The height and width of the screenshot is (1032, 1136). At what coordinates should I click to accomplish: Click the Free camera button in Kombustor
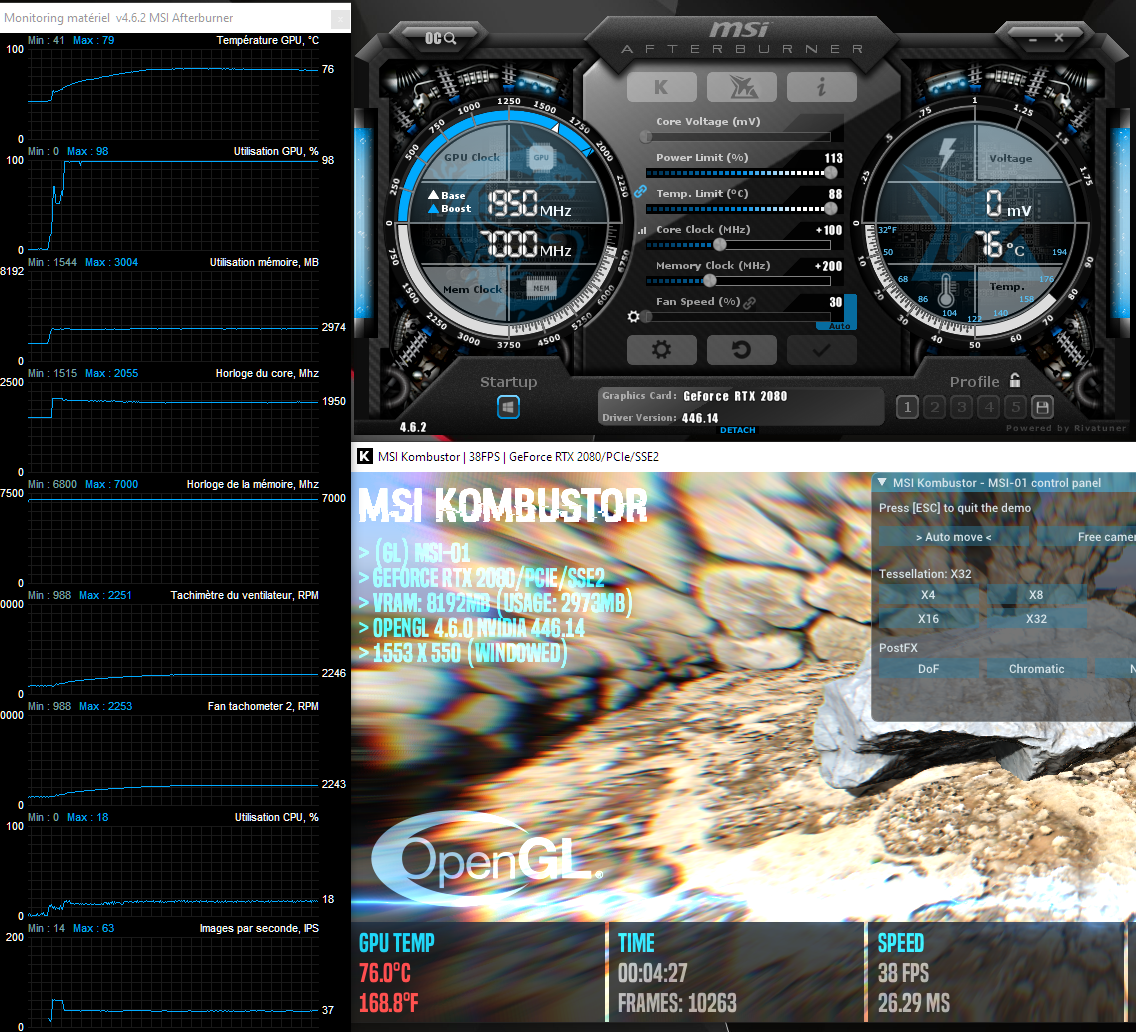click(x=1086, y=536)
